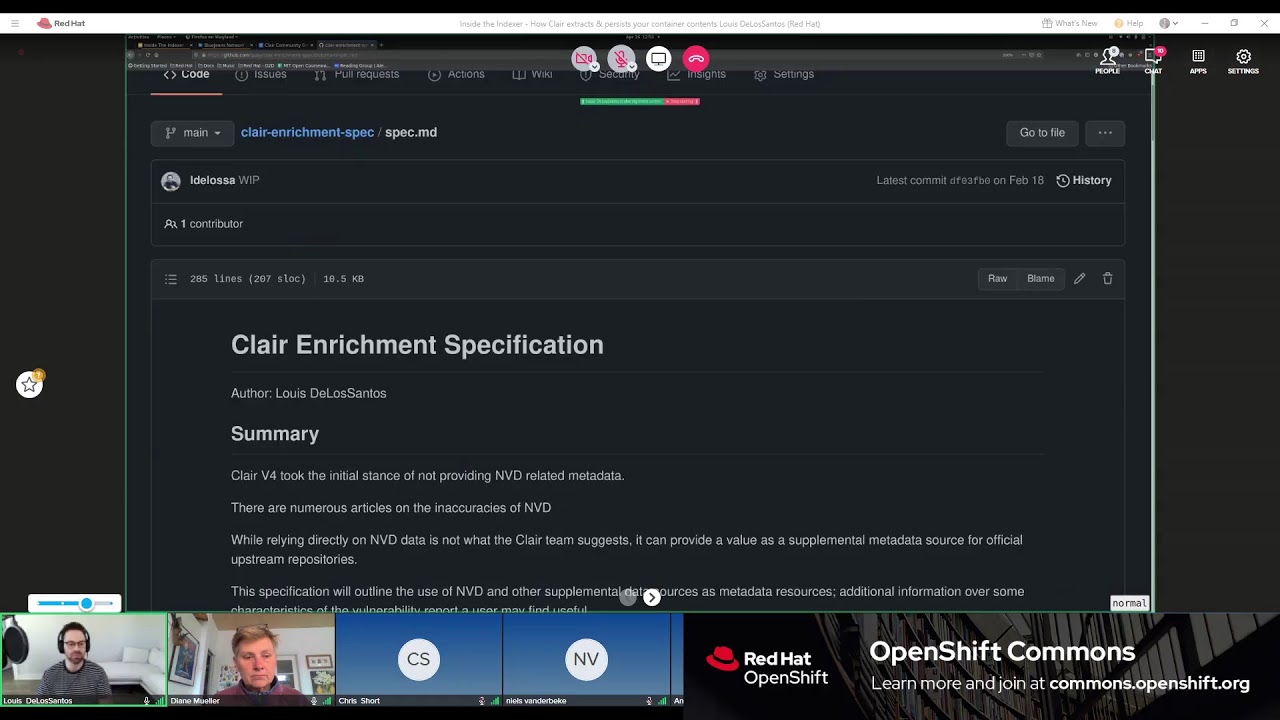Switch to the Insights tab

696,74
